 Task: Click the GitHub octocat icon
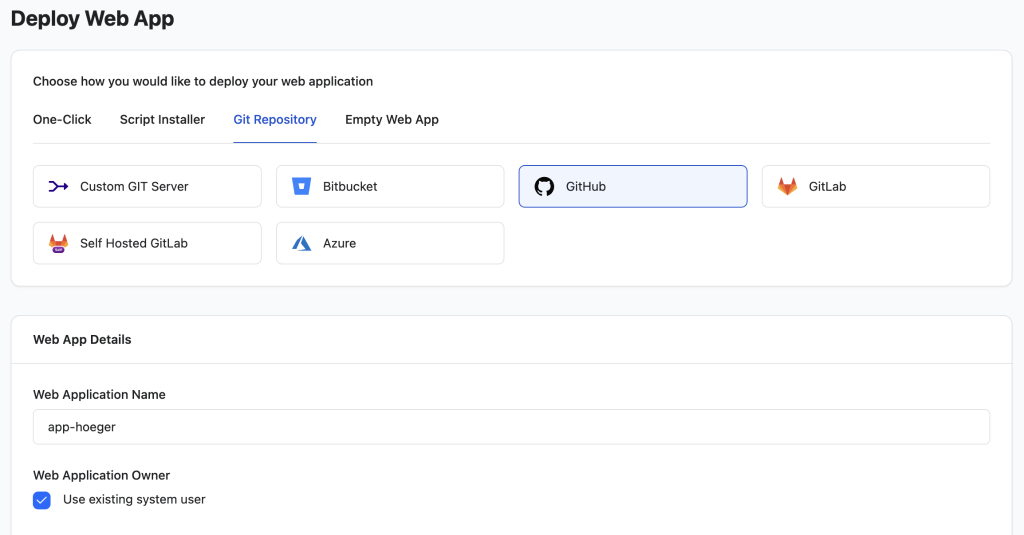pos(544,186)
